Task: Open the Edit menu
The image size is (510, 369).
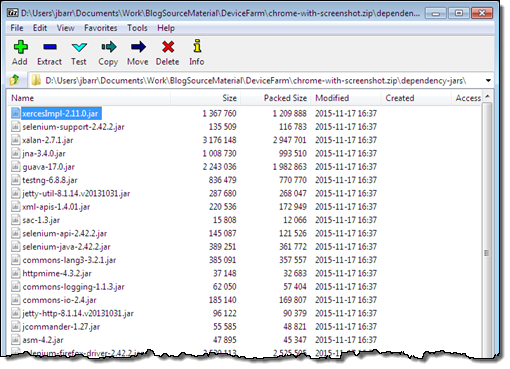Action: [40, 28]
